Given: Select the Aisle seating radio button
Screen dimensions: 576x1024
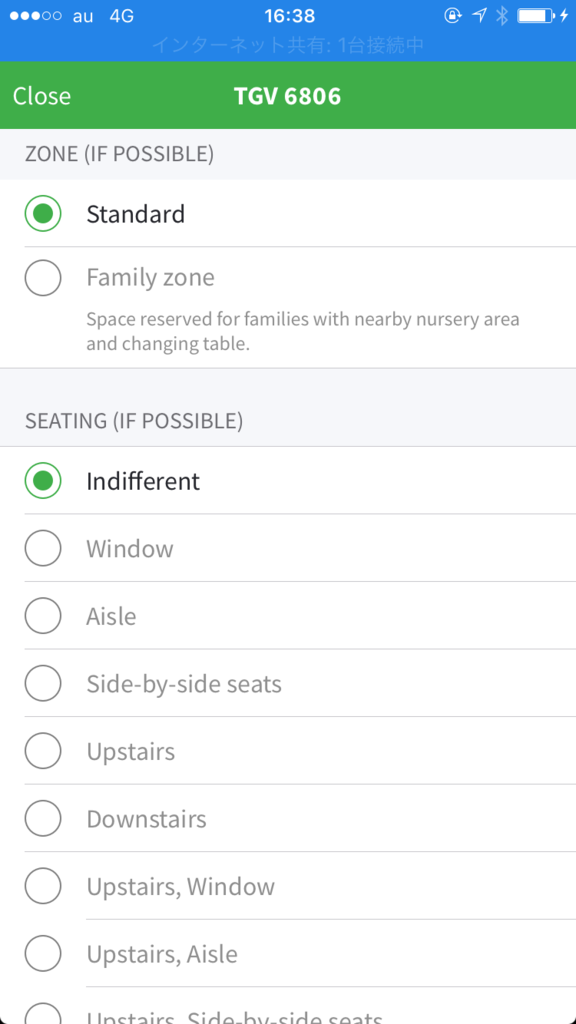Looking at the screenshot, I should tap(43, 616).
